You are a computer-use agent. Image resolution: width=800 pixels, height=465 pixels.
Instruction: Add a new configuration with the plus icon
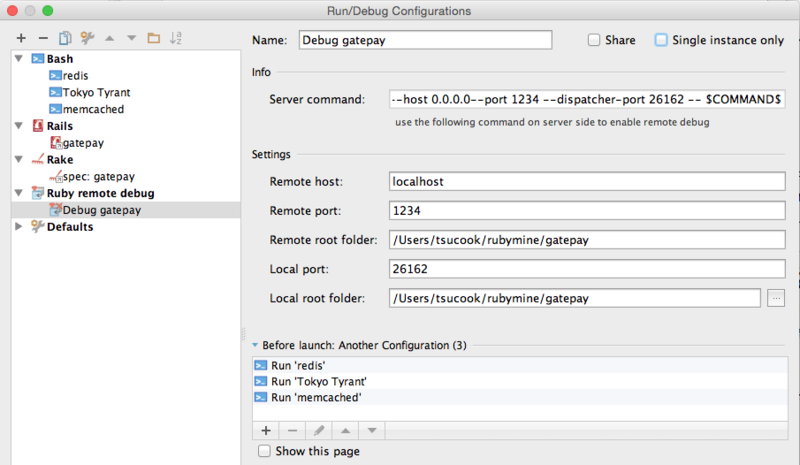[21, 38]
